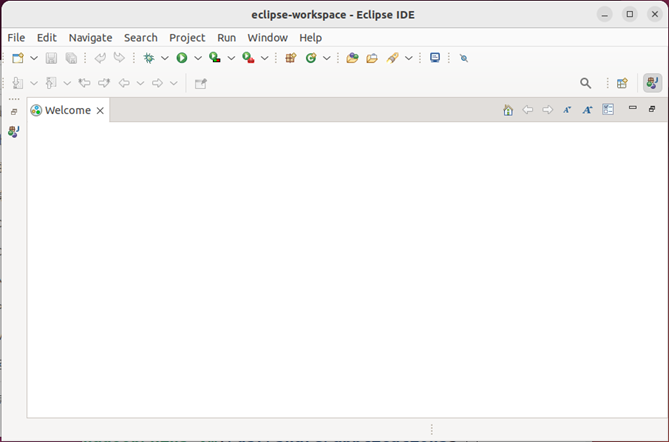Click the Next Edit Location icon
669x442 pixels.
(104, 83)
